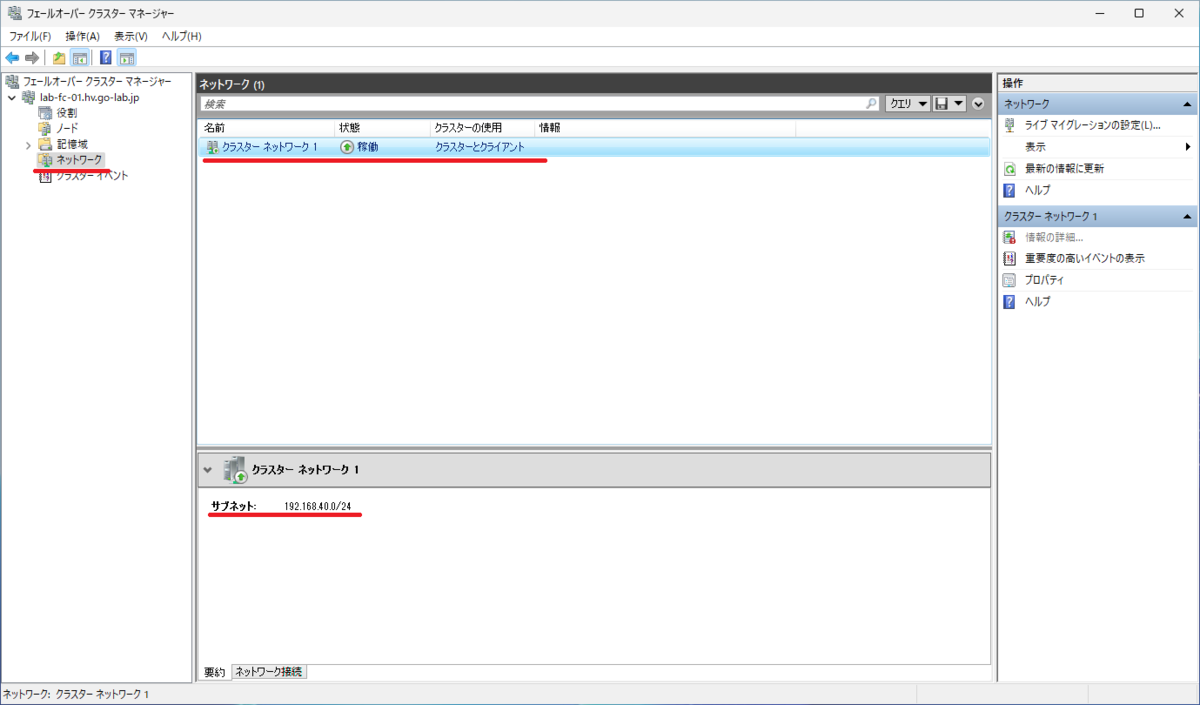Expand the 記憶域 tree node arrow
This screenshot has width=1200, height=705.
point(28,144)
